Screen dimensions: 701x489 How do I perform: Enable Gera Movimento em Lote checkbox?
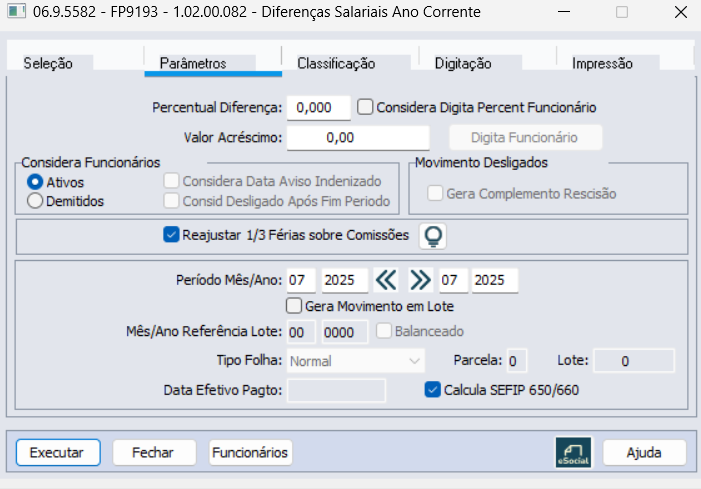(x=294, y=306)
